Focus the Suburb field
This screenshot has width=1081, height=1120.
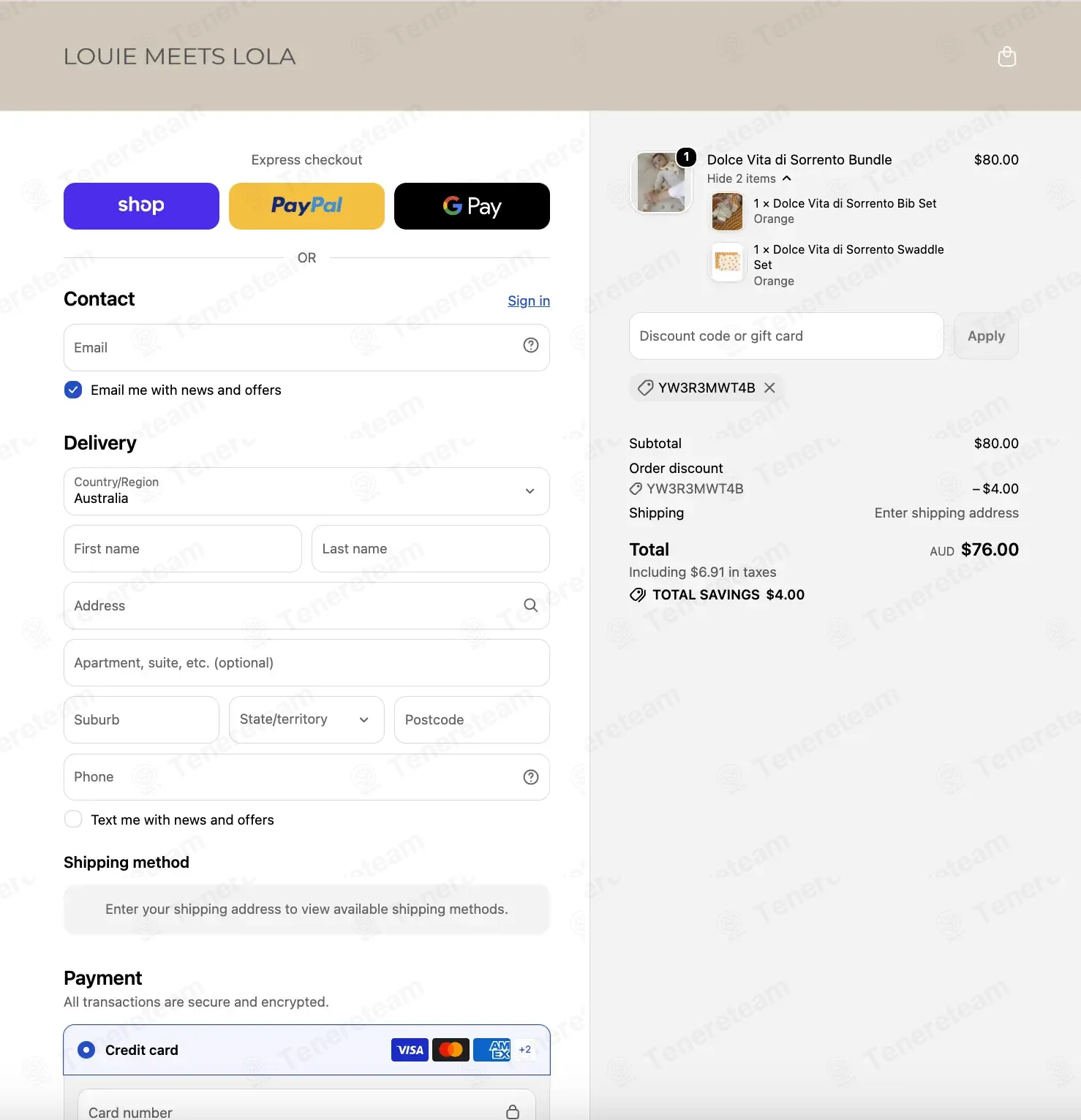pyautogui.click(x=141, y=720)
